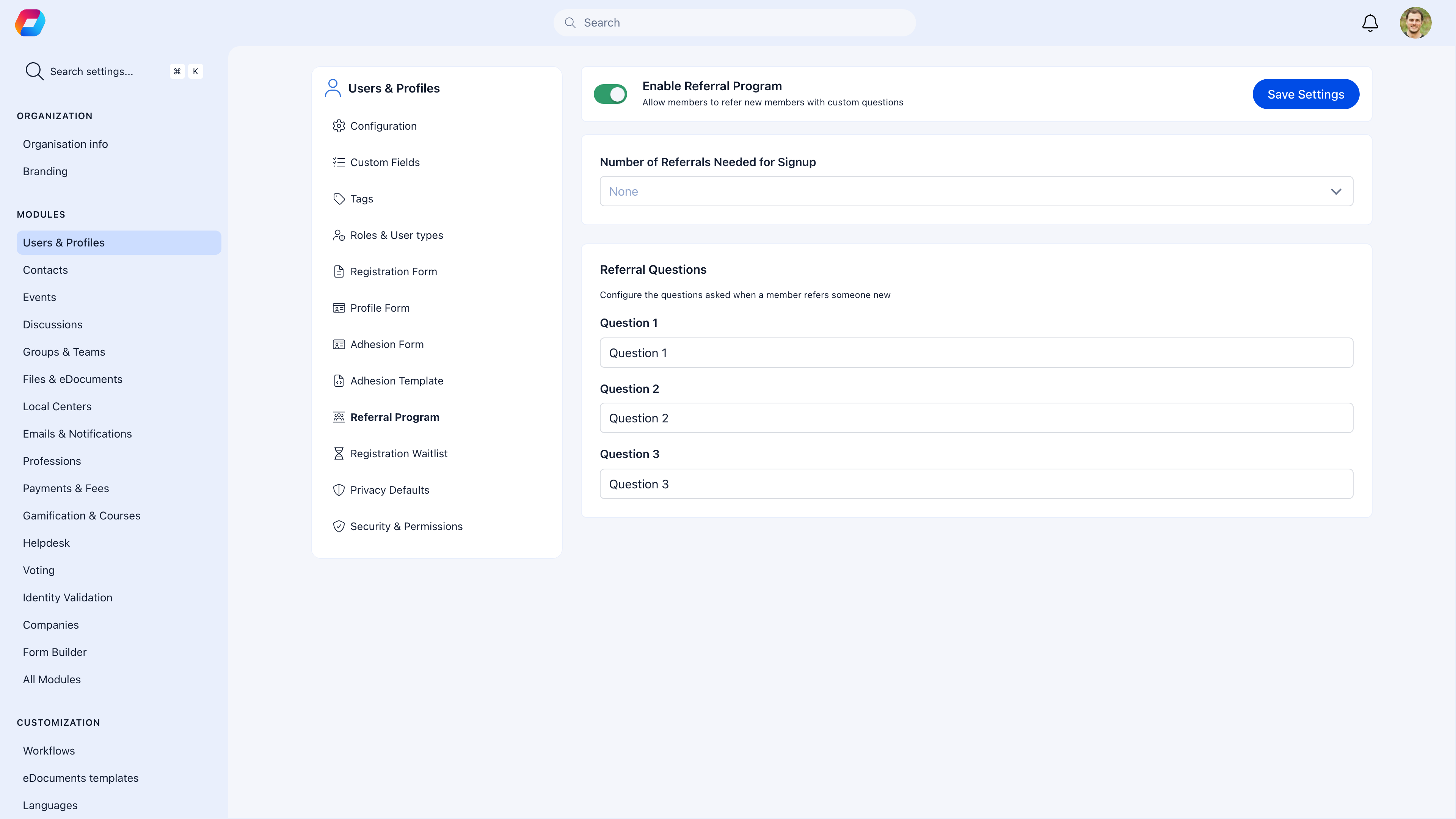Open the Branding settings link
This screenshot has height=819, width=1456.
[x=45, y=171]
